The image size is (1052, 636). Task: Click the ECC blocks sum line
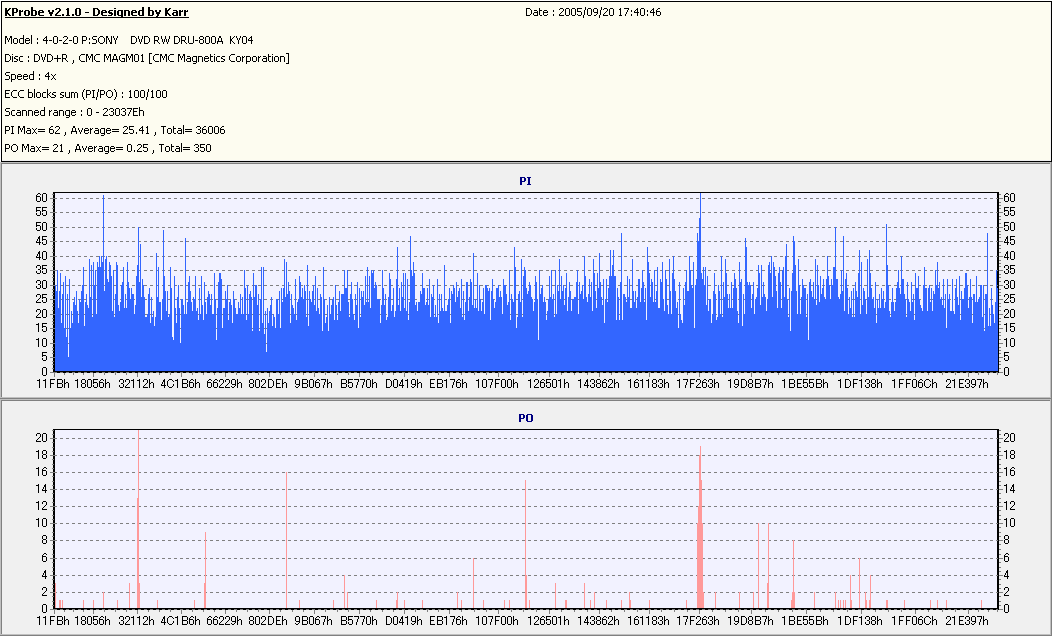[x=86, y=94]
